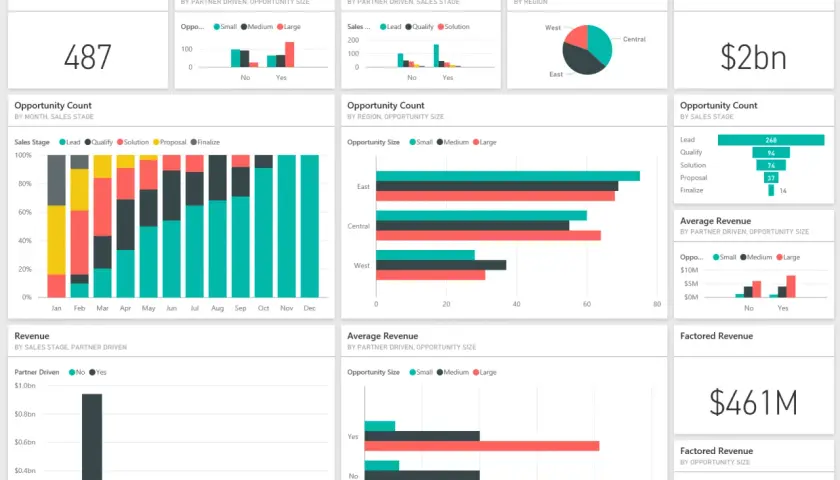Viewport: 840px width, 480px height.
Task: Open the Opportunity Count by Sales Stage funnel title
Action: 718,106
